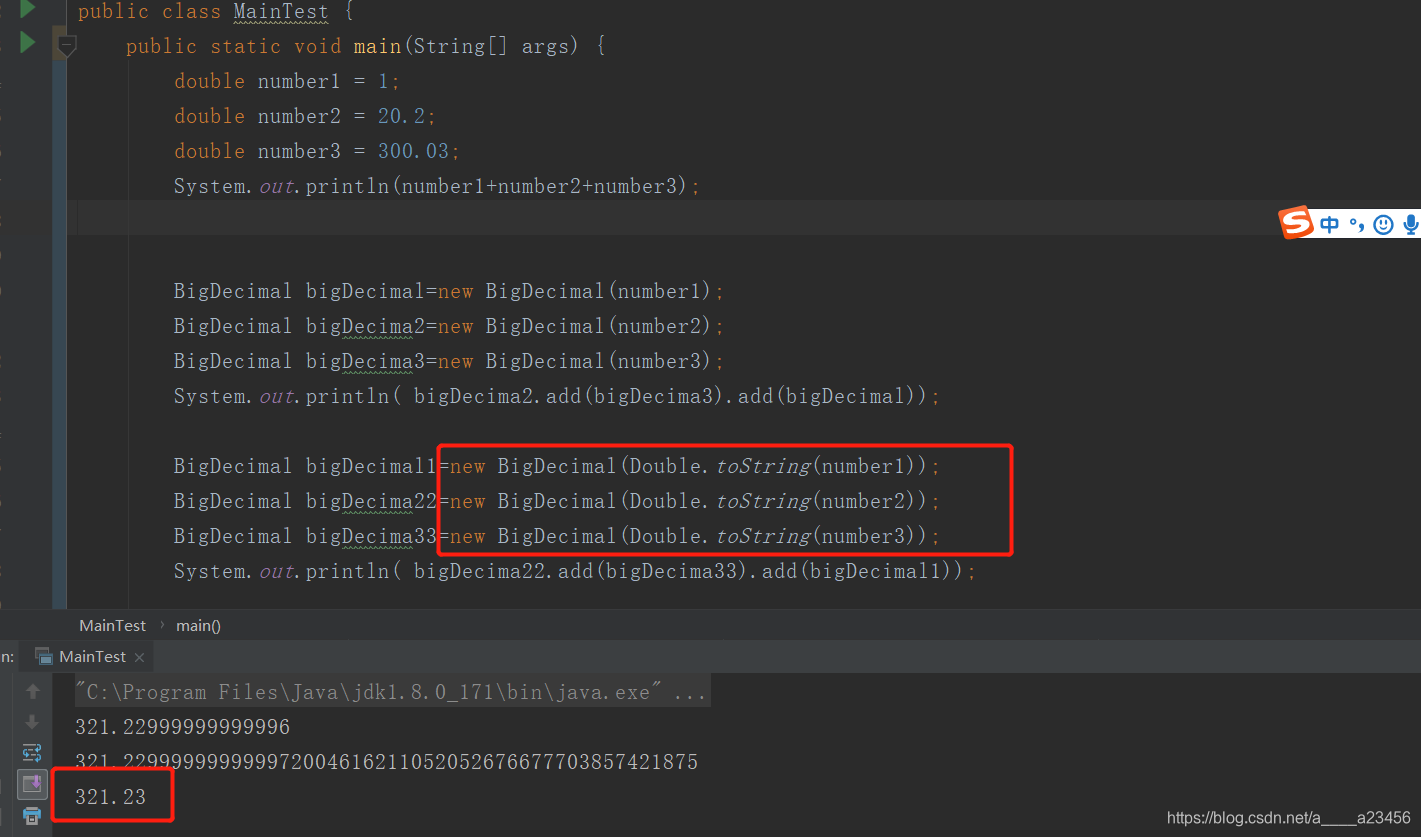The image size is (1421, 837).
Task: Click the 'bigDecima3=new BigDecimal(number3)' line
Action: (x=449, y=361)
